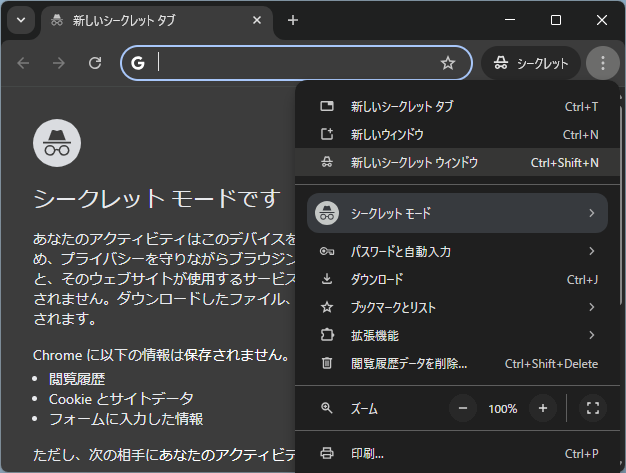Viewport: 626px width, 473px height.
Task: Choose 印刷... menu item
Action: (x=457, y=453)
